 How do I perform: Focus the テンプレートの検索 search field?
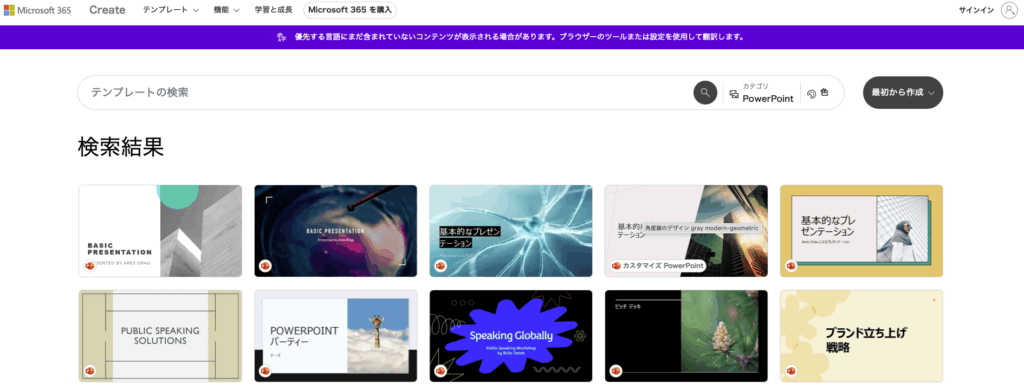click(385, 93)
